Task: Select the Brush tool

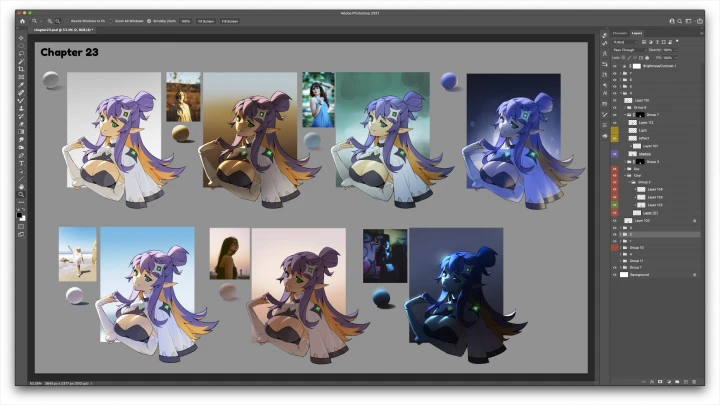Action: (21, 101)
